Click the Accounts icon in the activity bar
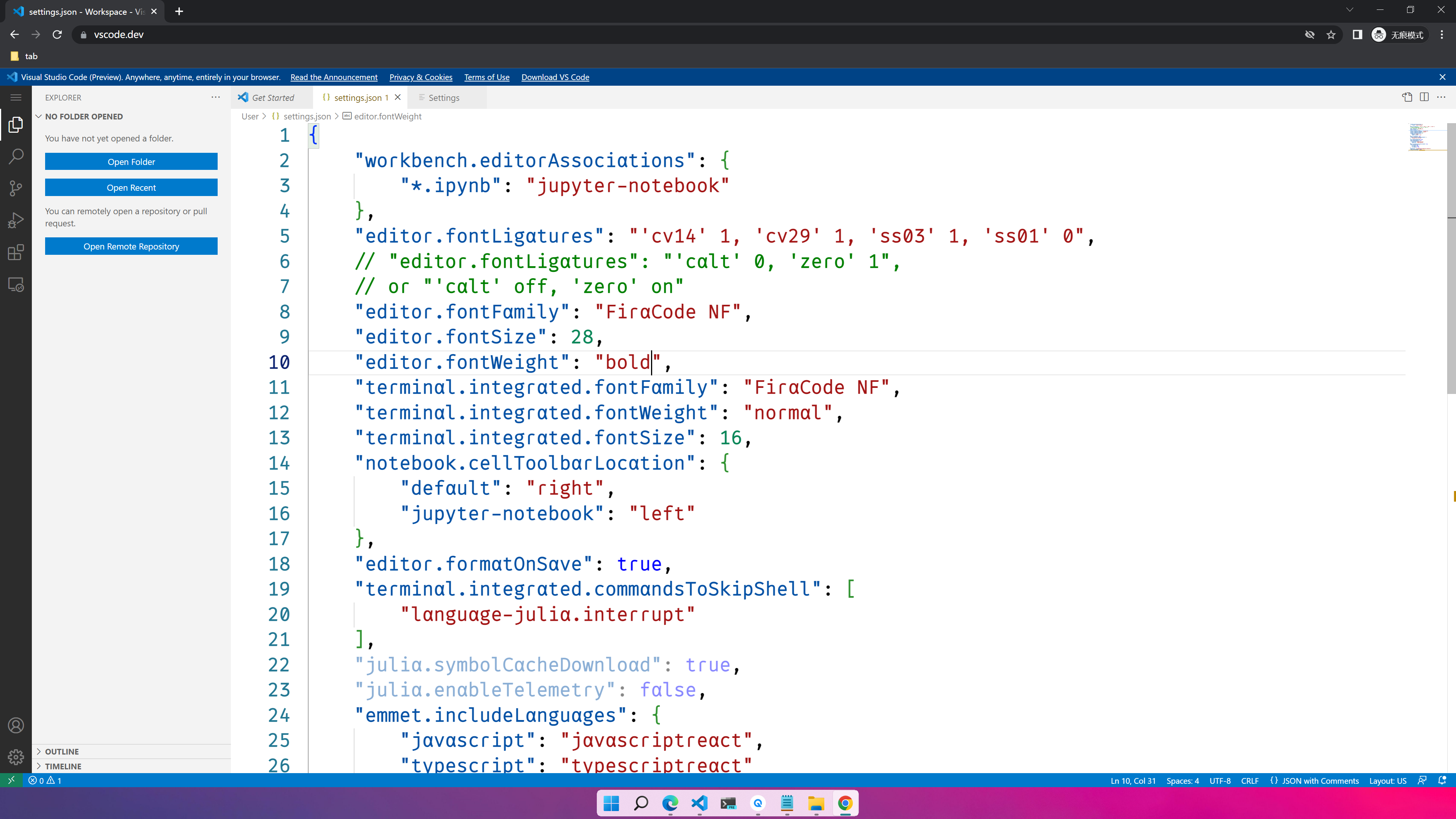Viewport: 1456px width, 819px height. [15, 725]
